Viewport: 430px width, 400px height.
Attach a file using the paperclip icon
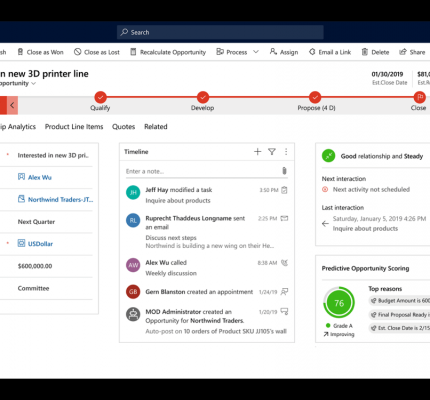coord(284,171)
